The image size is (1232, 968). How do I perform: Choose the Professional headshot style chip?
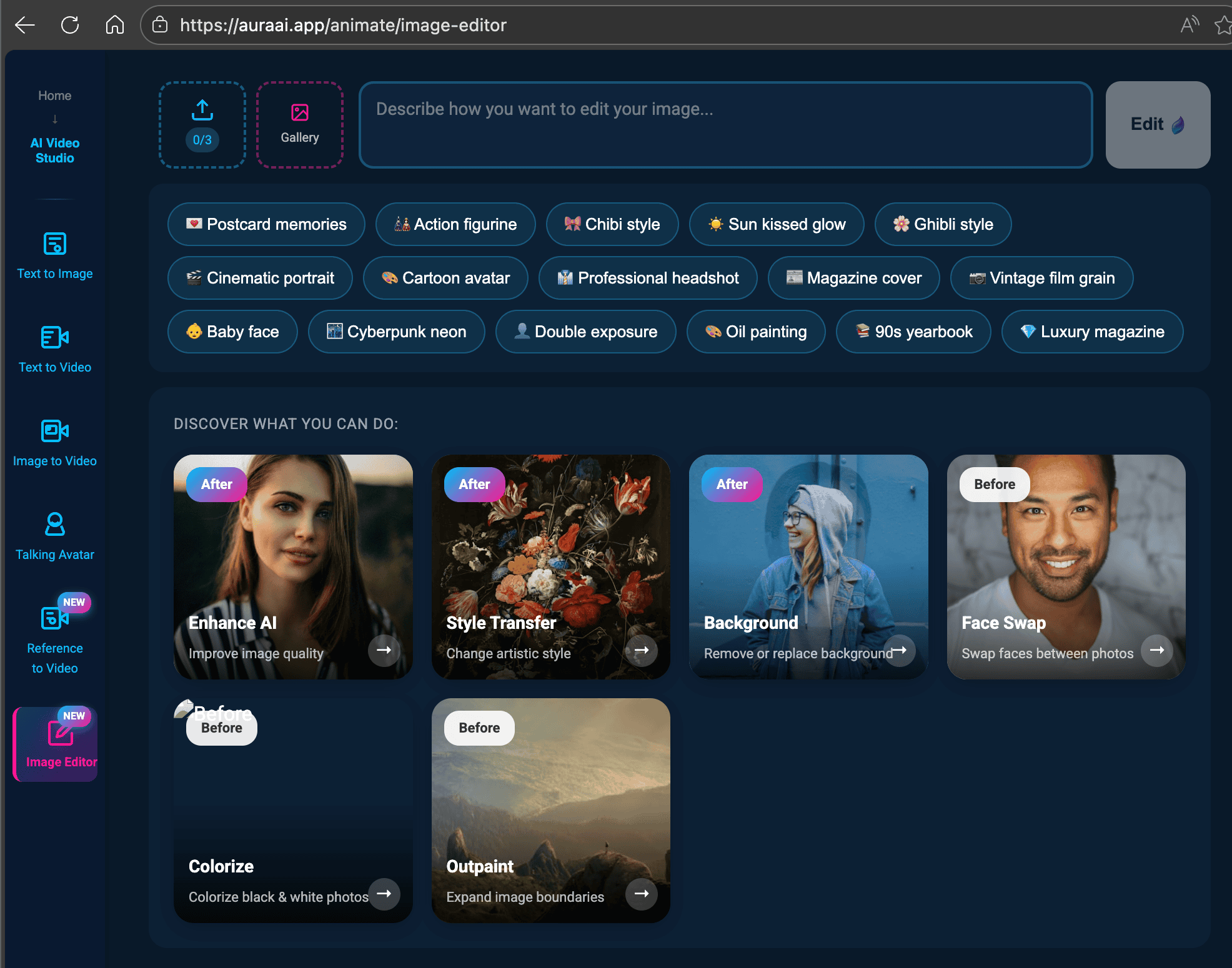647,278
